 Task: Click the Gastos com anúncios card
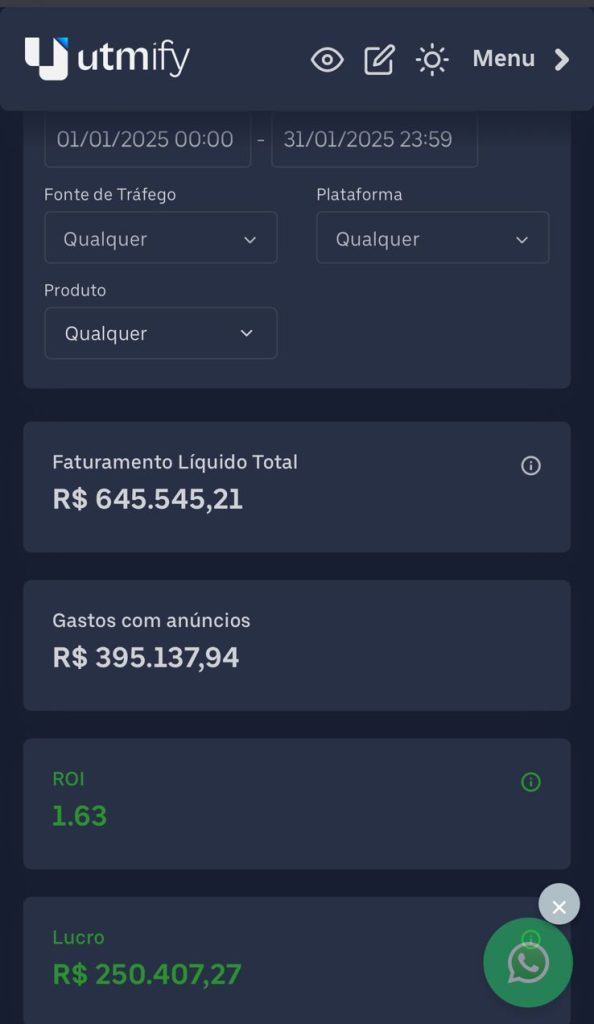click(297, 645)
